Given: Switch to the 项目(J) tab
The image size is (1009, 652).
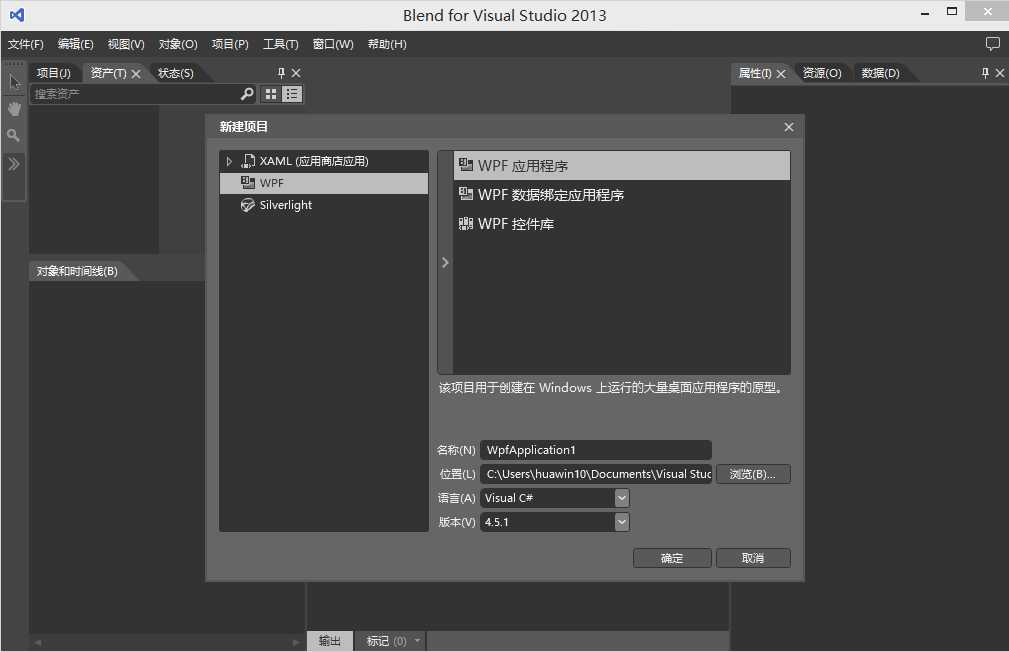Looking at the screenshot, I should pyautogui.click(x=53, y=73).
